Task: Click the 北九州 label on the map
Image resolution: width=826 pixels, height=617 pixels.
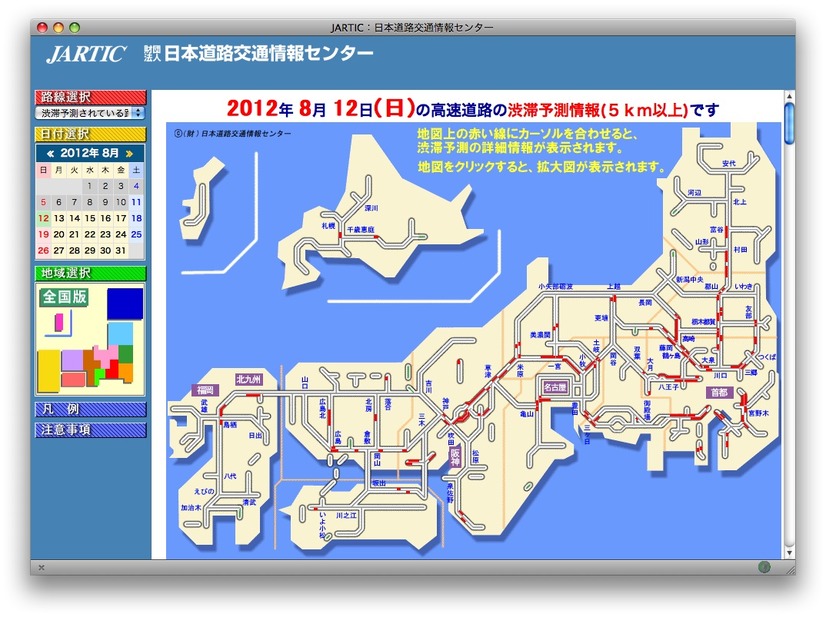Action: [249, 379]
